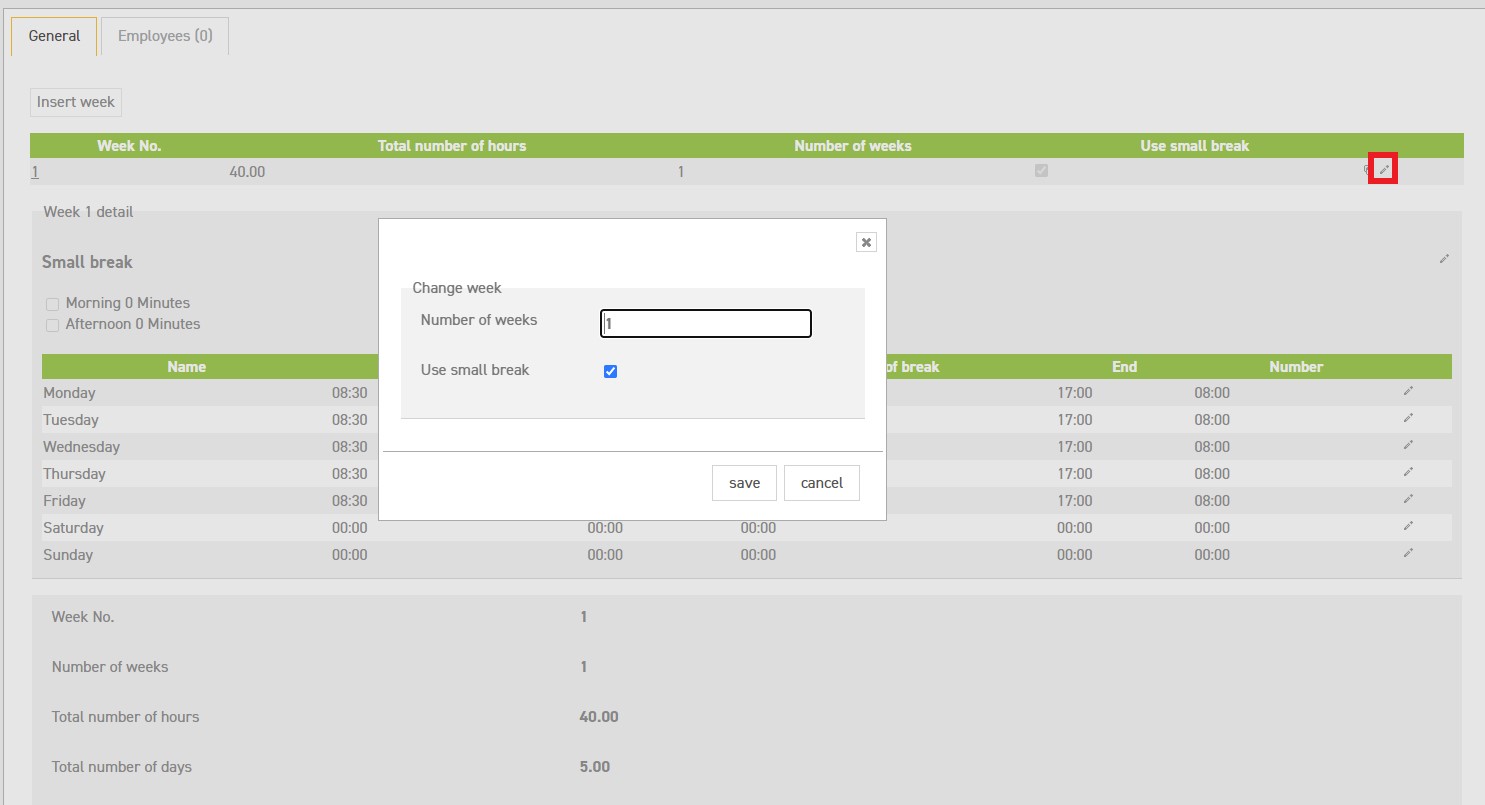This screenshot has width=1485, height=805.
Task: Click the Number column header
Action: coord(1296,367)
